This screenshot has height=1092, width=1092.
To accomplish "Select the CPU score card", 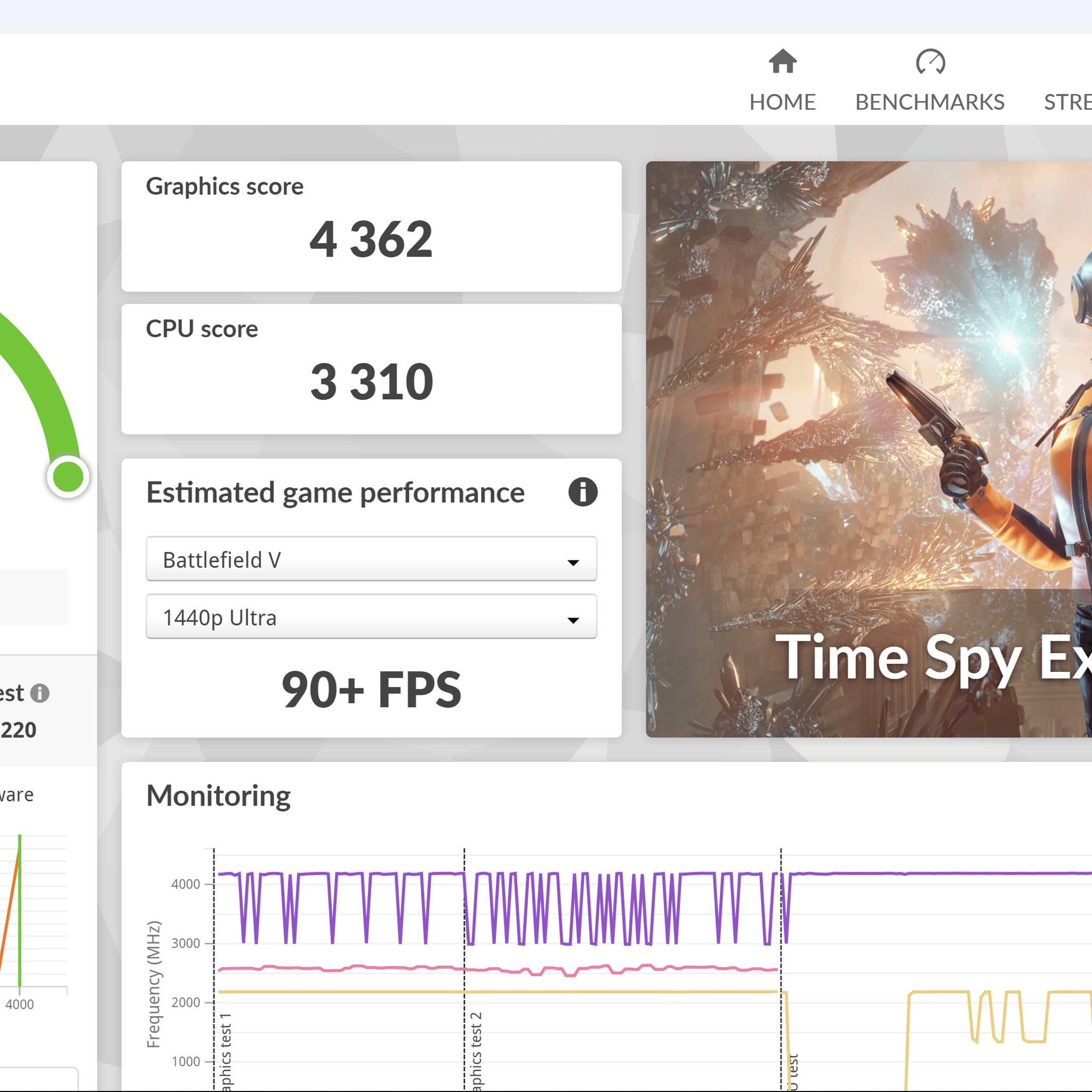I will point(371,369).
